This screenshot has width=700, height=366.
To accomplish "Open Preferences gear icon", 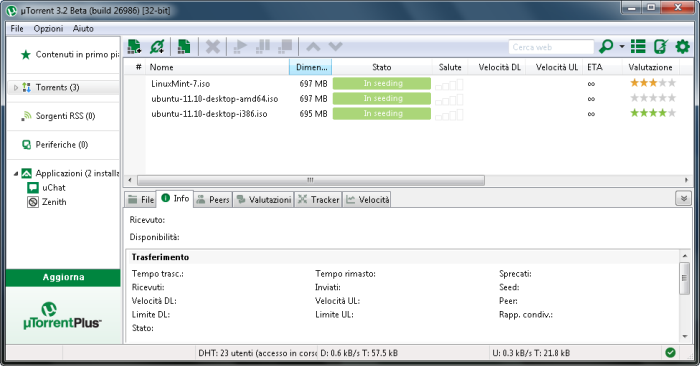I will point(682,46).
